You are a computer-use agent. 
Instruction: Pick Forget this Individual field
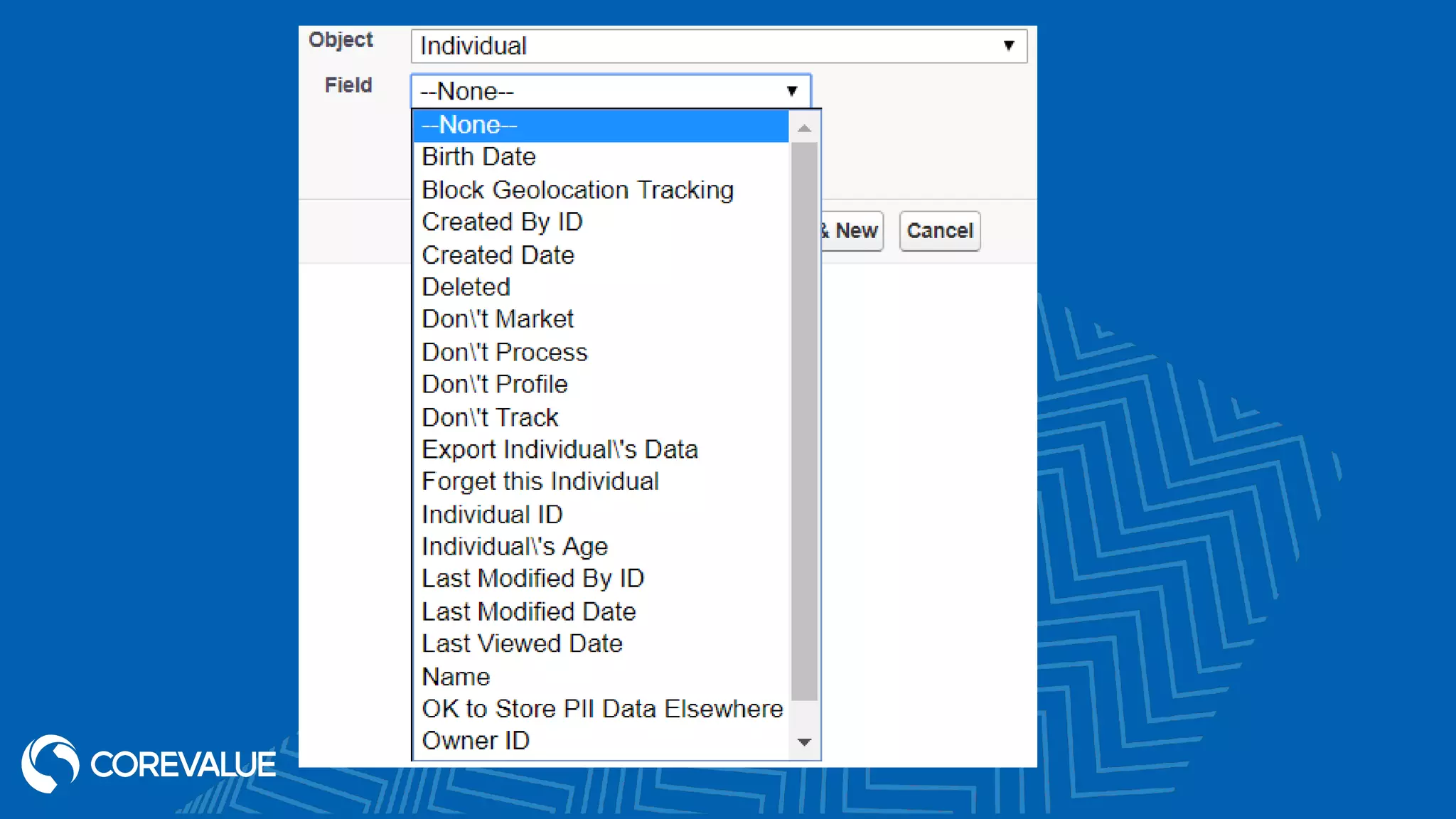point(540,482)
